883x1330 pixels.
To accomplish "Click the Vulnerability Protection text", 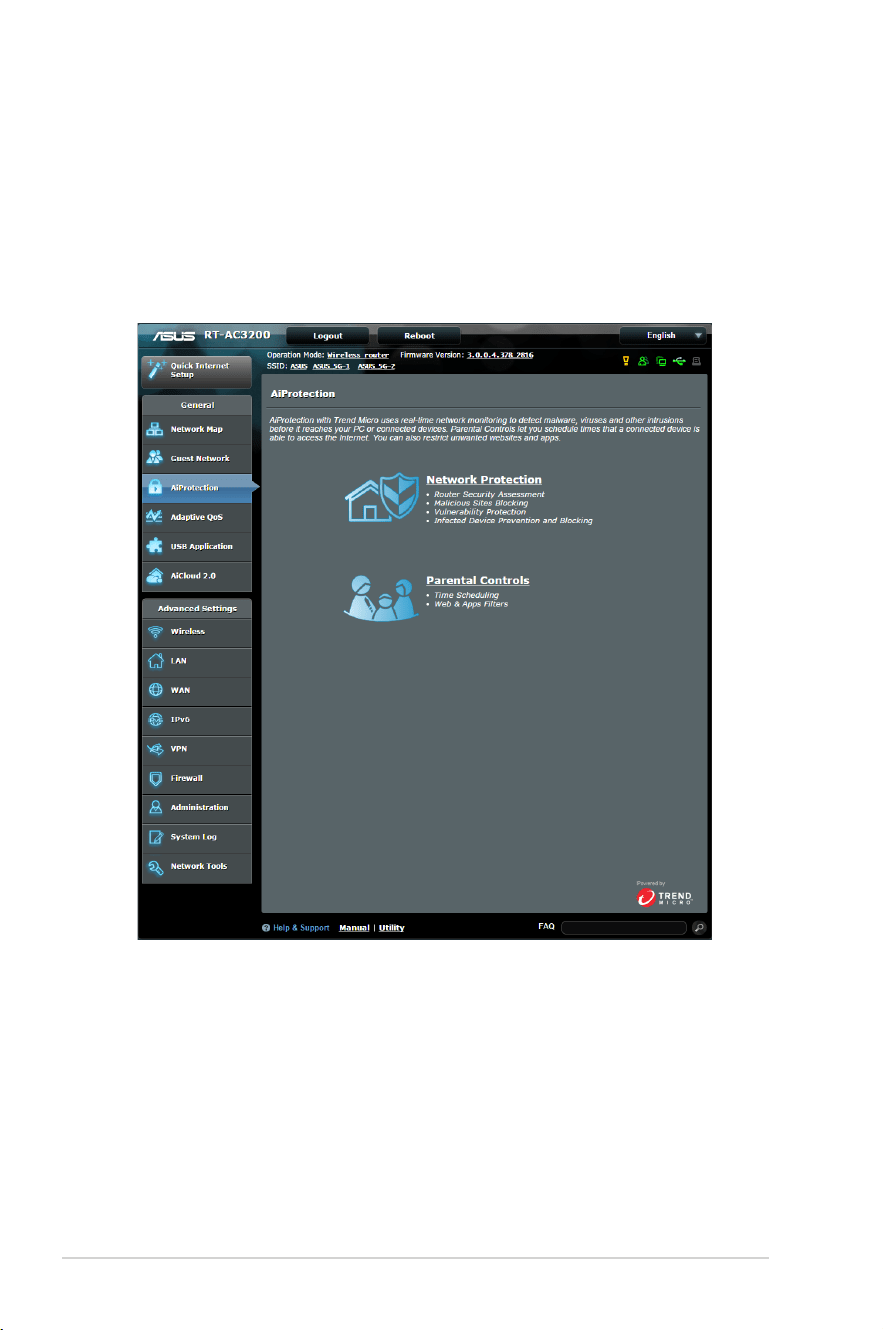I will [x=480, y=512].
